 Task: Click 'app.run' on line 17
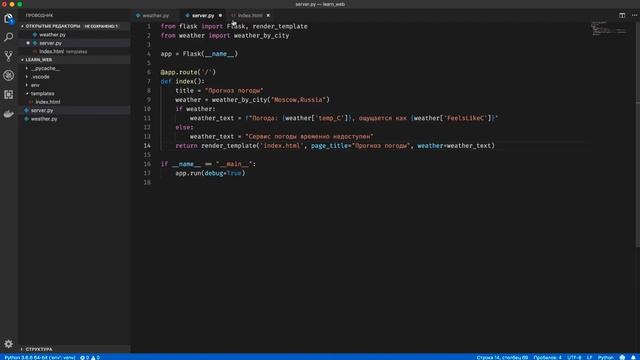tap(188, 173)
